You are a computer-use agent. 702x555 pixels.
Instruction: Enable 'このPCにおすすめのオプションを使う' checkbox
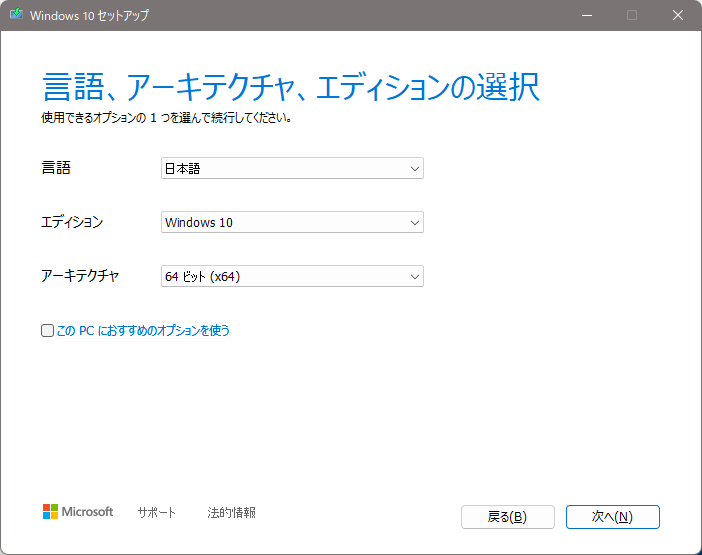47,330
